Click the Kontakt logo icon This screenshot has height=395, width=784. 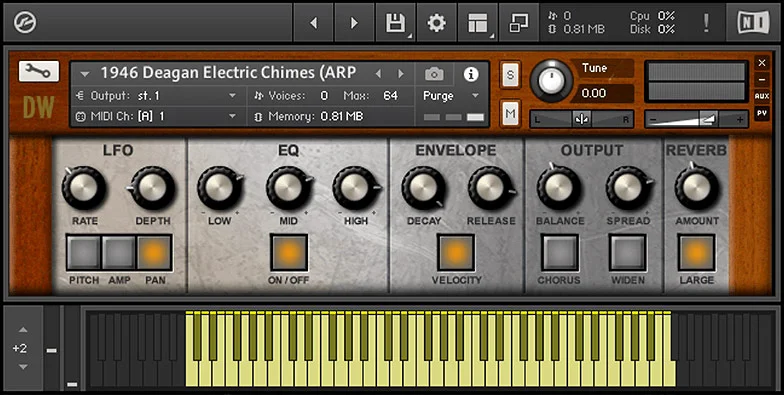pyautogui.click(x=24, y=22)
